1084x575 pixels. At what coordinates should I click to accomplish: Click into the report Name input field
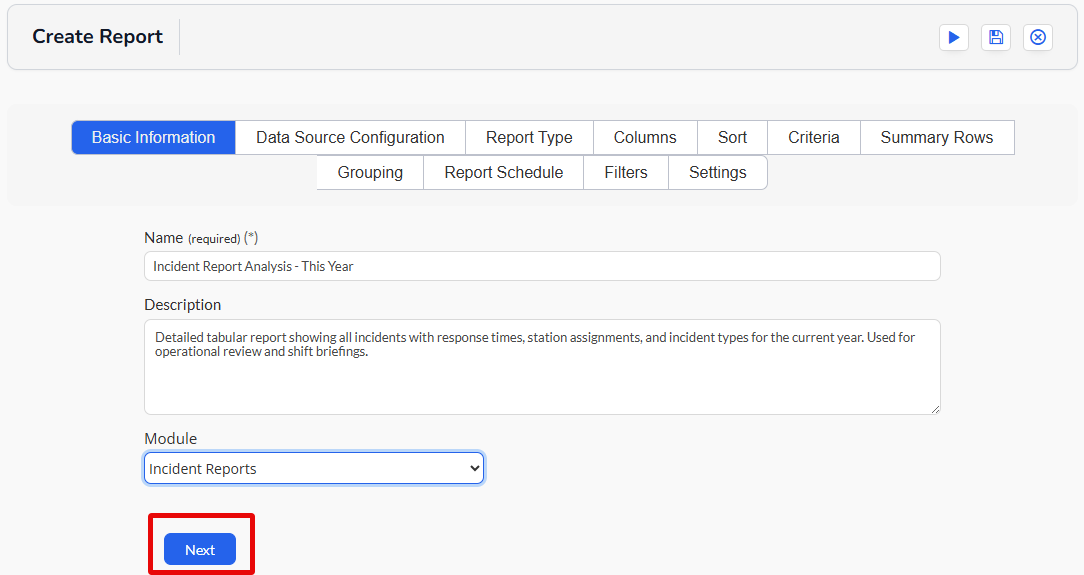(x=542, y=266)
